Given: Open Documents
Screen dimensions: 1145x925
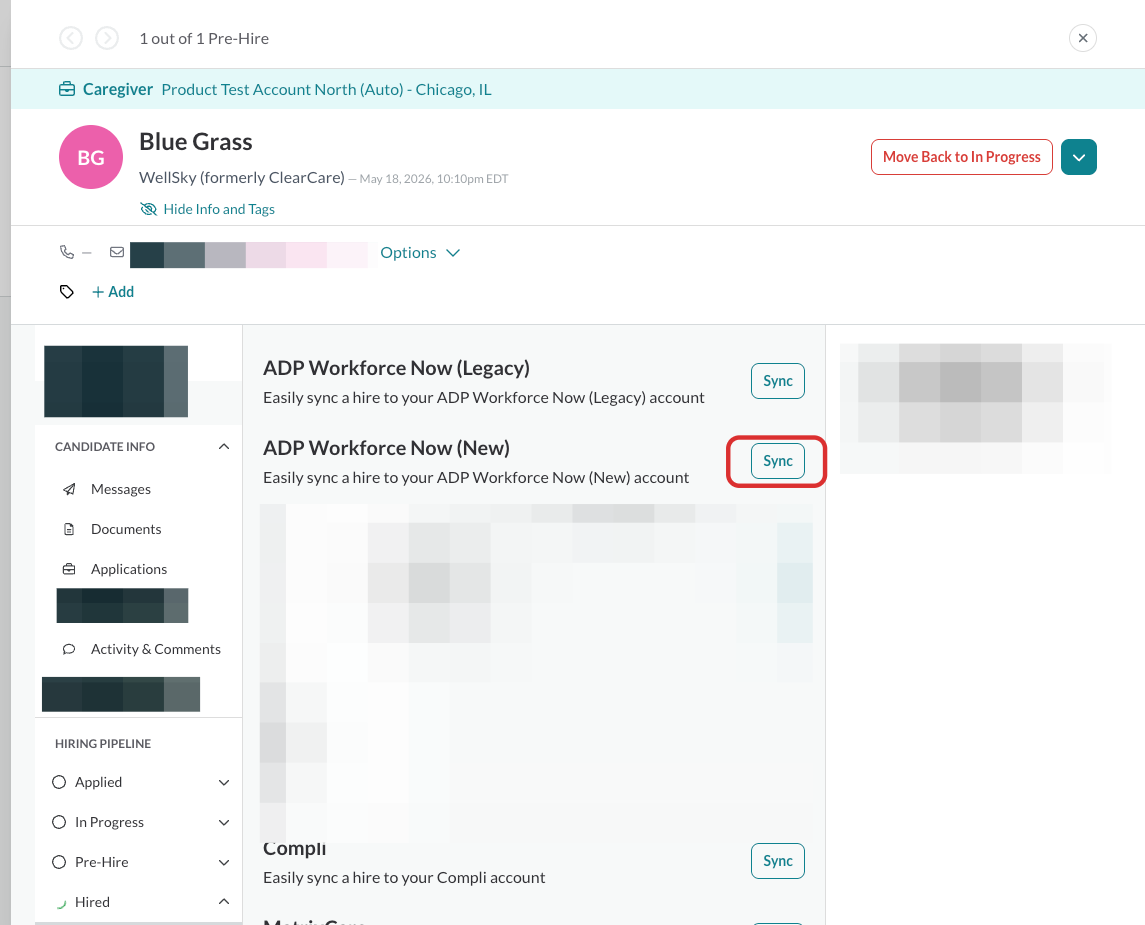Looking at the screenshot, I should click(126, 529).
